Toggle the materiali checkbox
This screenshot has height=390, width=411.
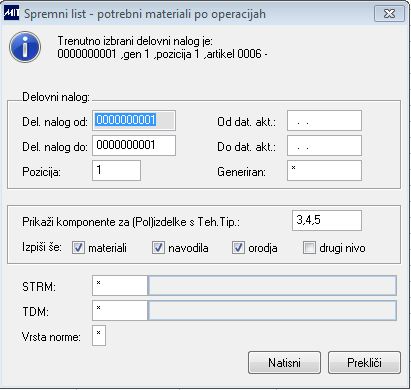(78, 248)
